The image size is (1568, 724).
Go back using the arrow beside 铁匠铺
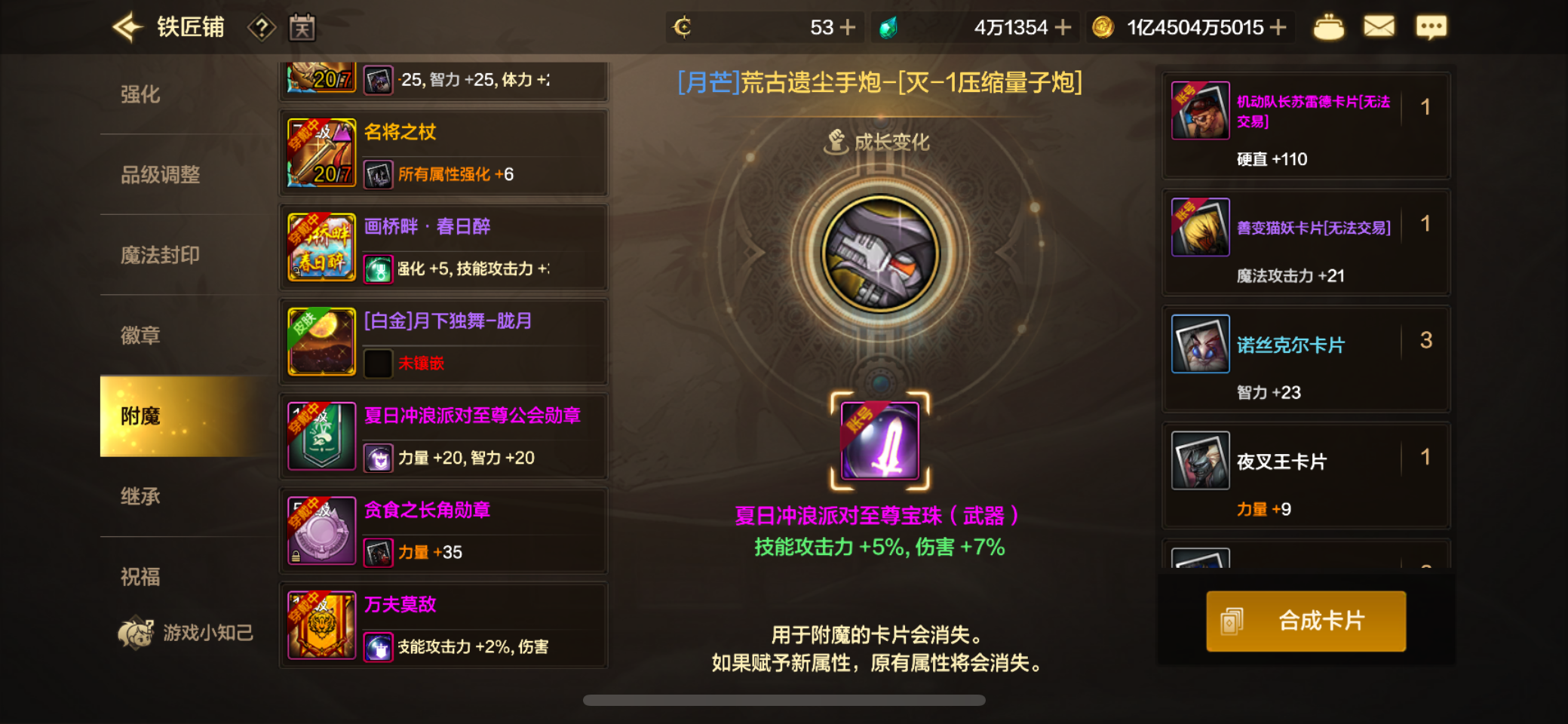(x=128, y=28)
